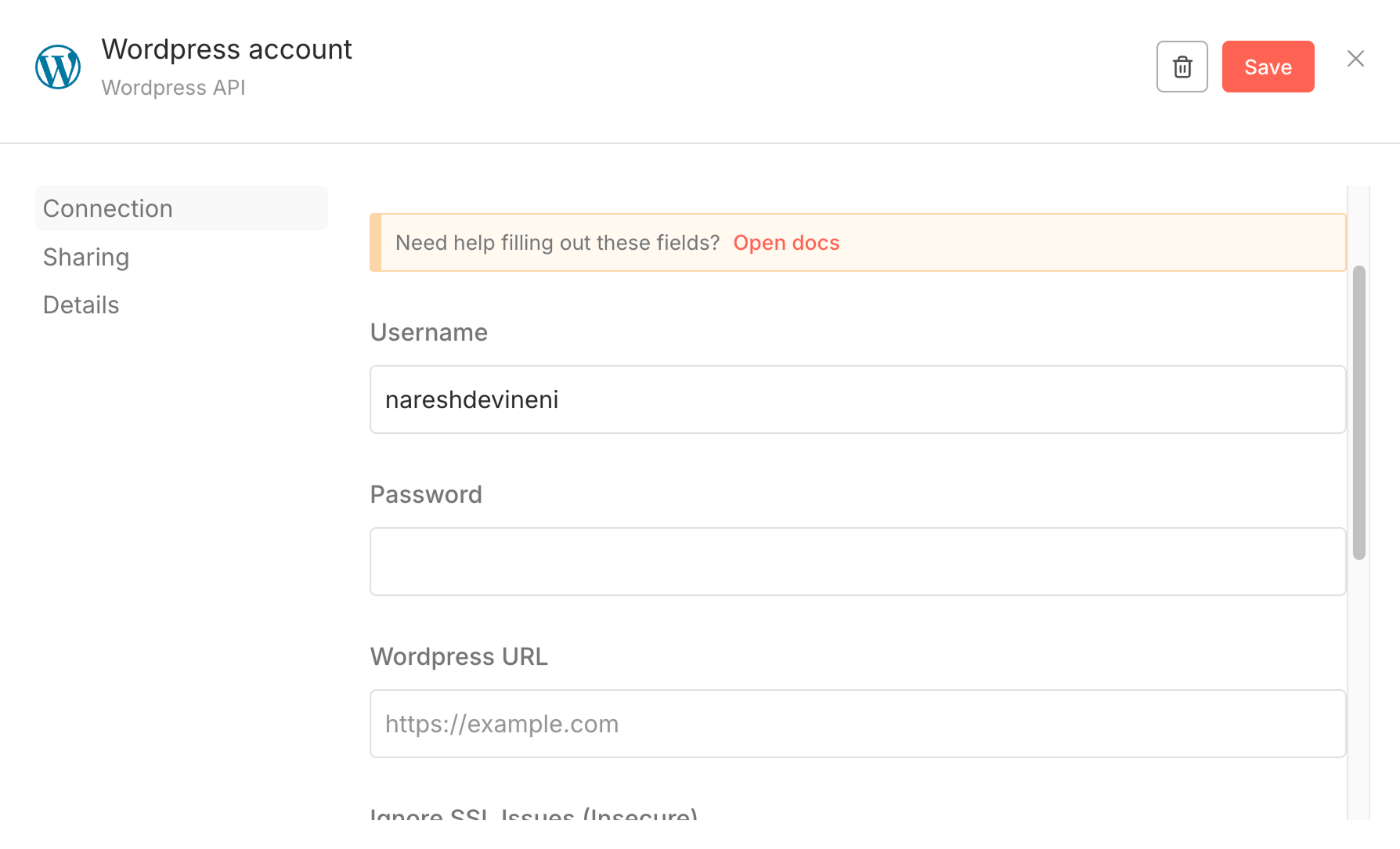Screen dimensions: 1400x849
Task: Delete the credential with the trash icon
Action: click(x=1182, y=67)
